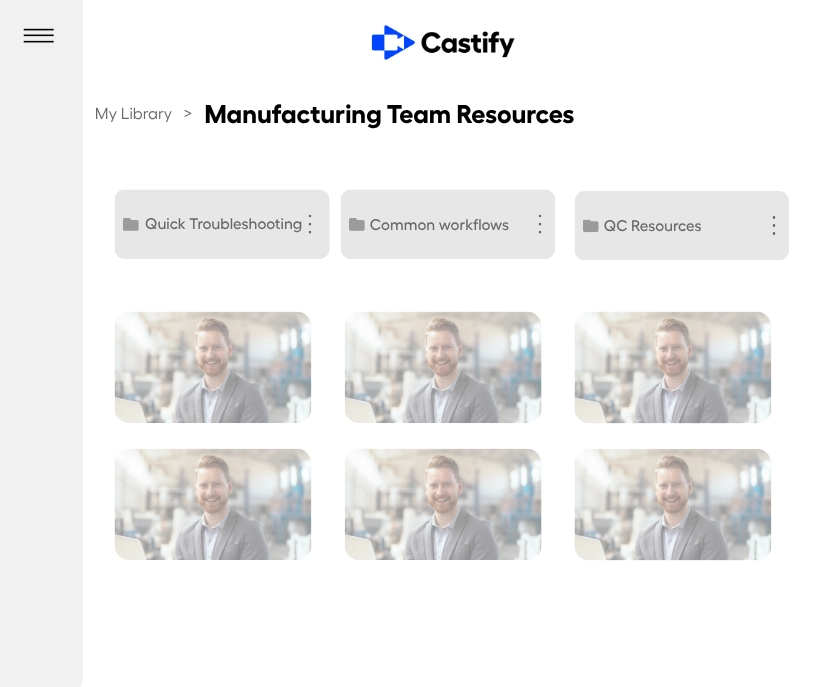Click the QC Resources folder icon
The height and width of the screenshot is (687, 825).
[x=590, y=226]
